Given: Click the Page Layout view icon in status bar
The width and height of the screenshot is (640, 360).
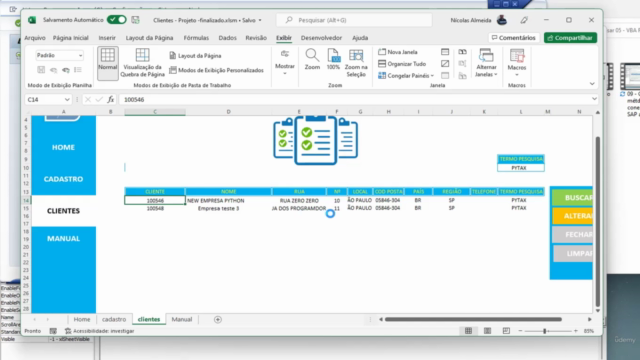Looking at the screenshot, I should click(487, 331).
